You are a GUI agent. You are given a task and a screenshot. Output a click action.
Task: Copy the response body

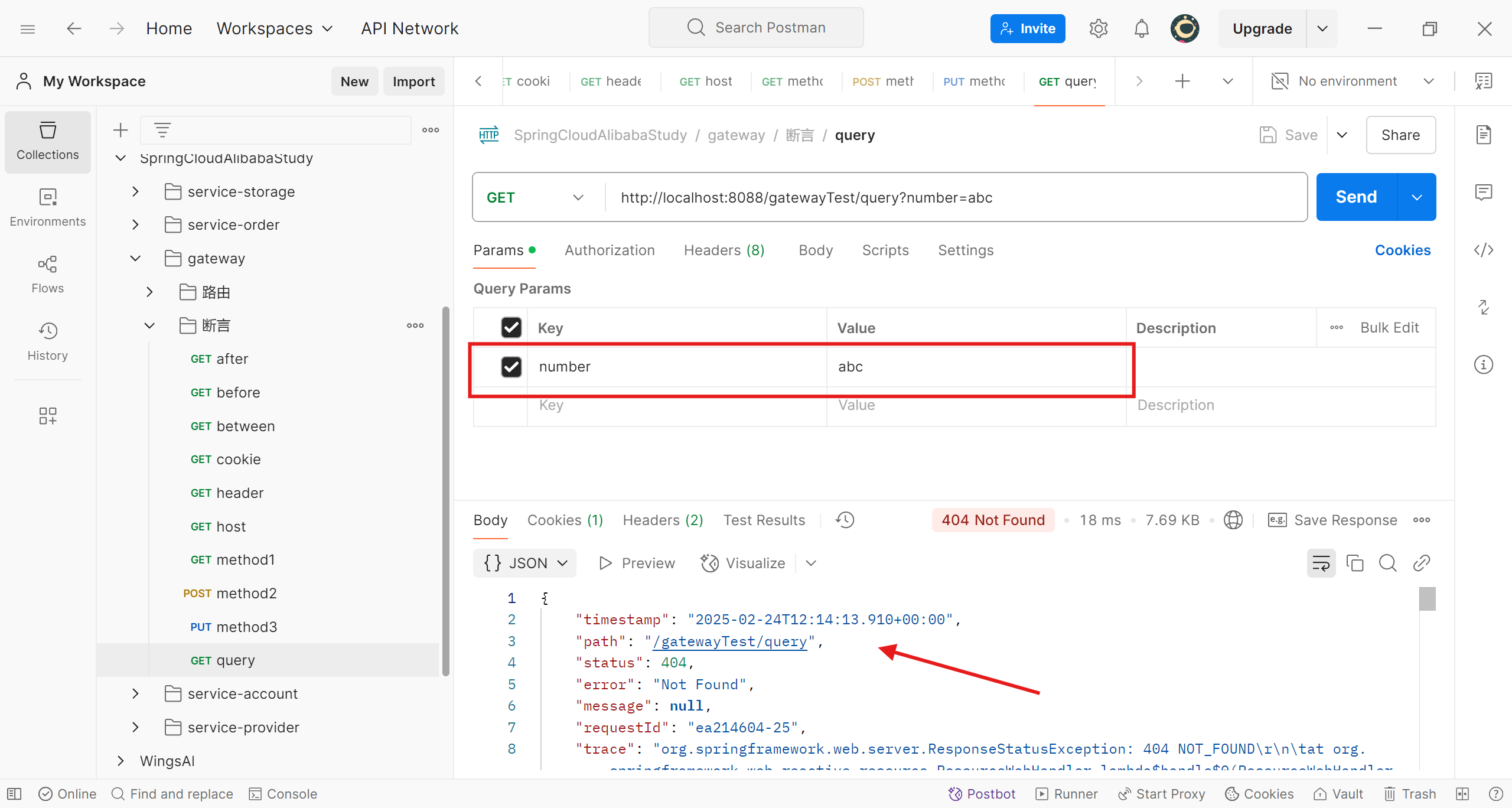click(1354, 563)
